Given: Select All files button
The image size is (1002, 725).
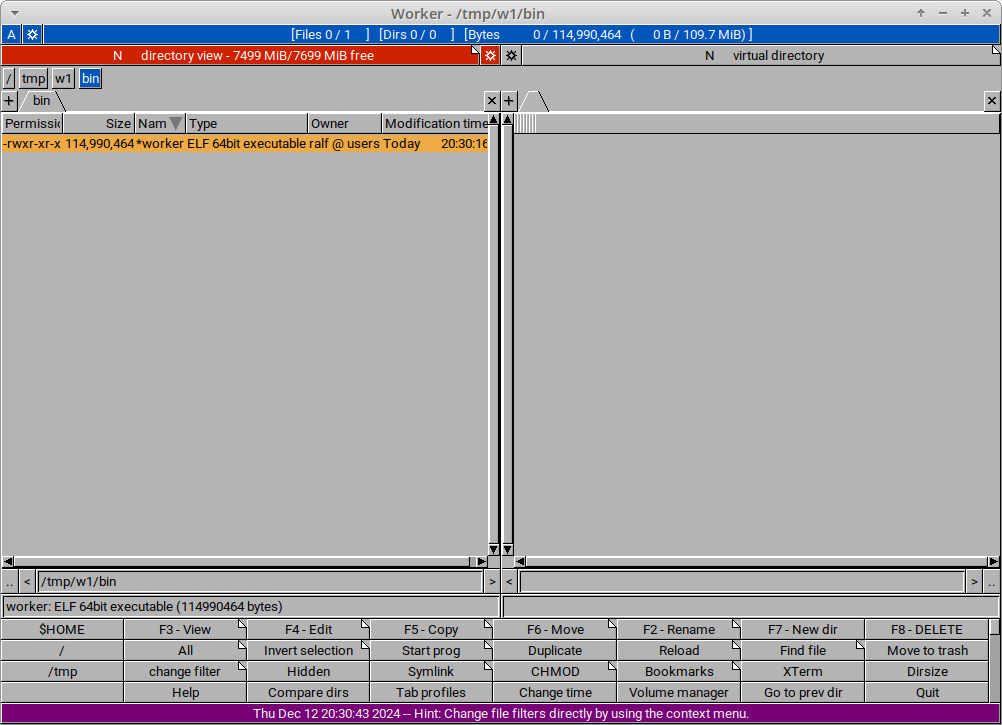Looking at the screenshot, I should point(185,651).
